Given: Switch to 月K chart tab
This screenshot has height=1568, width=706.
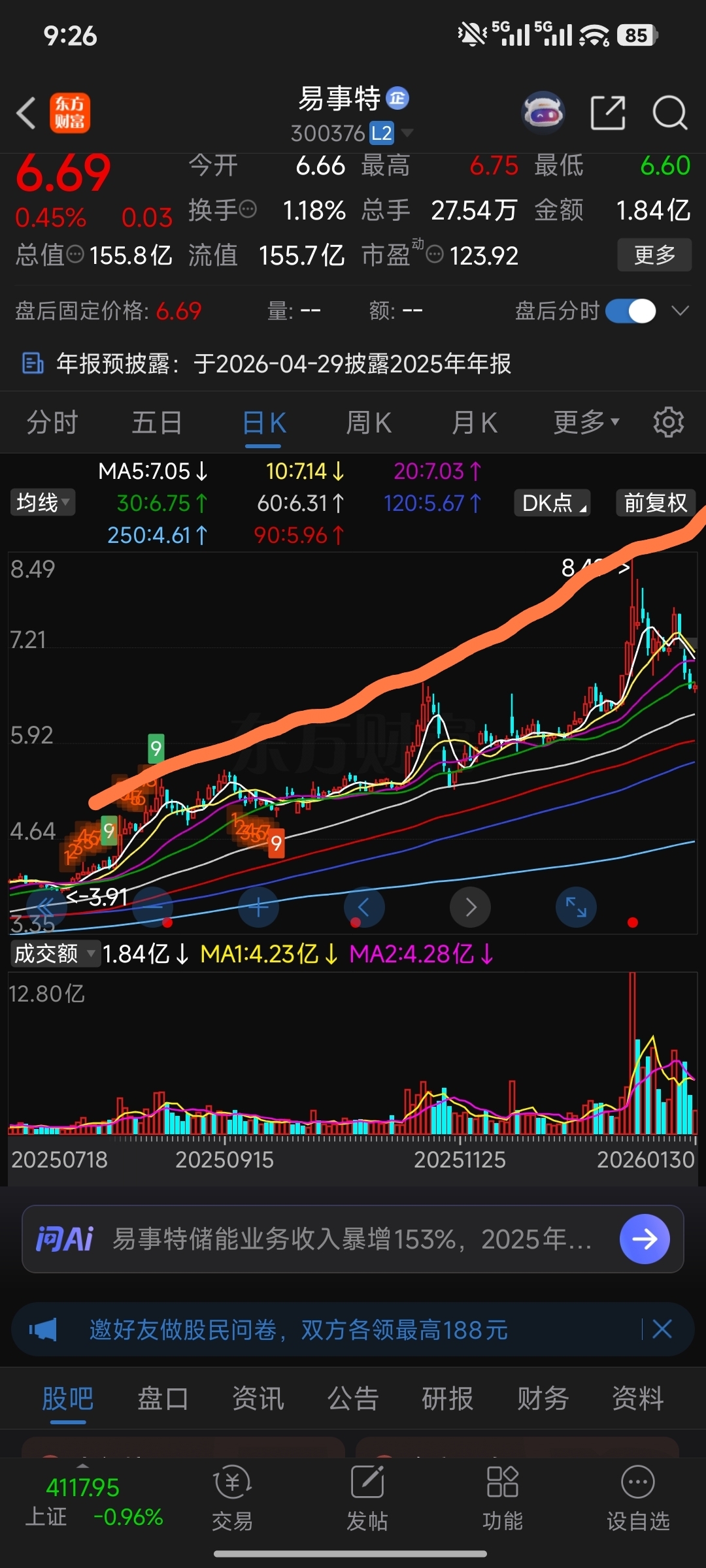Looking at the screenshot, I should [475, 422].
